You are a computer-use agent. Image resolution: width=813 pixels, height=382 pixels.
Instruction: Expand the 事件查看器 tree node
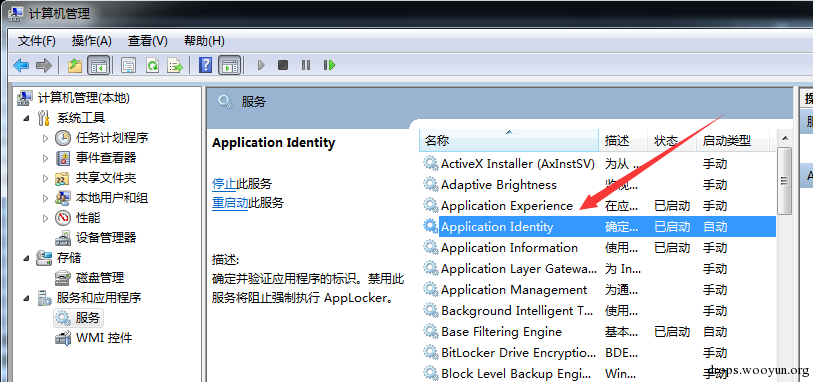pyautogui.click(x=46, y=158)
